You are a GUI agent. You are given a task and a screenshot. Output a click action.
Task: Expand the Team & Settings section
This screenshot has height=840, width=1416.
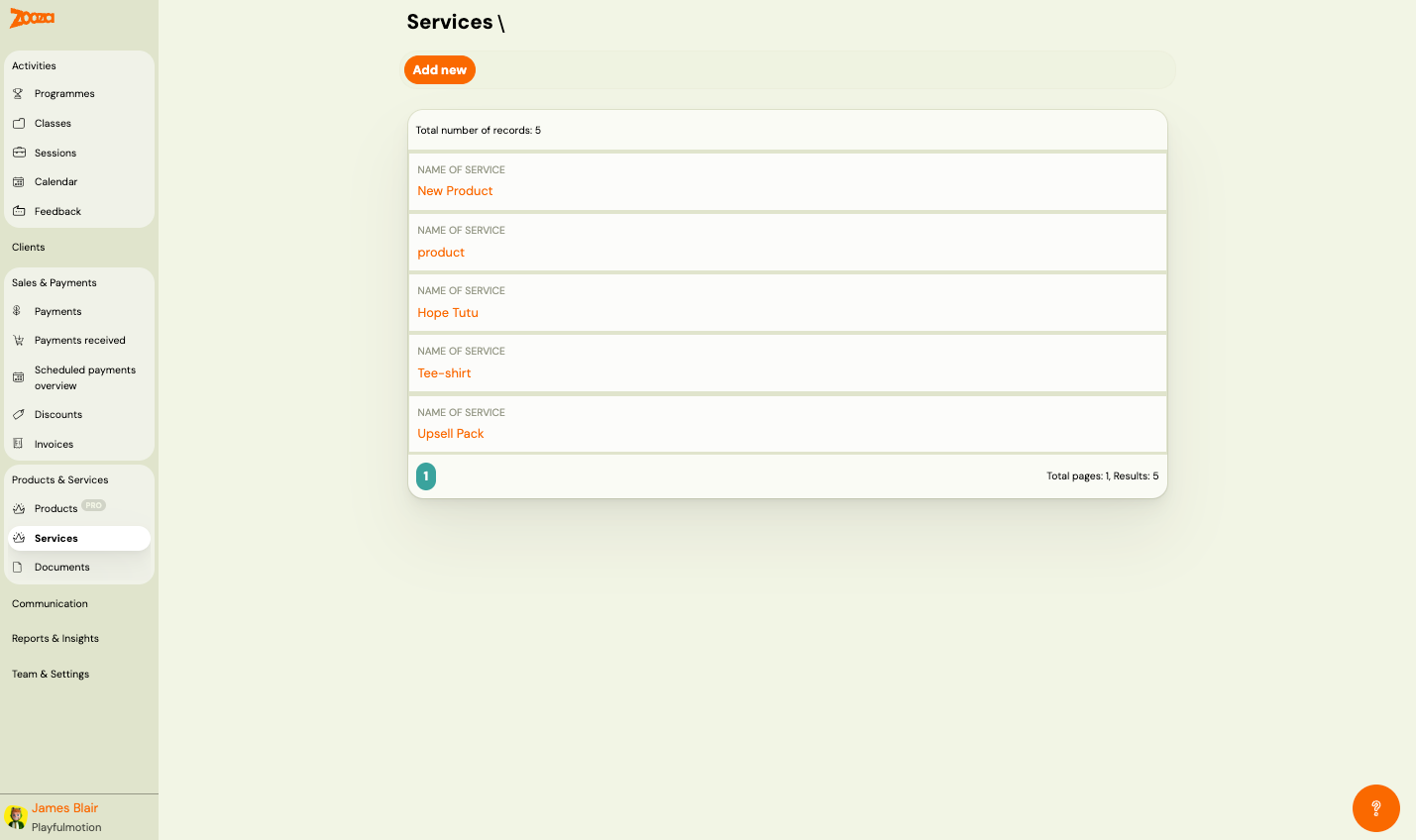click(50, 674)
